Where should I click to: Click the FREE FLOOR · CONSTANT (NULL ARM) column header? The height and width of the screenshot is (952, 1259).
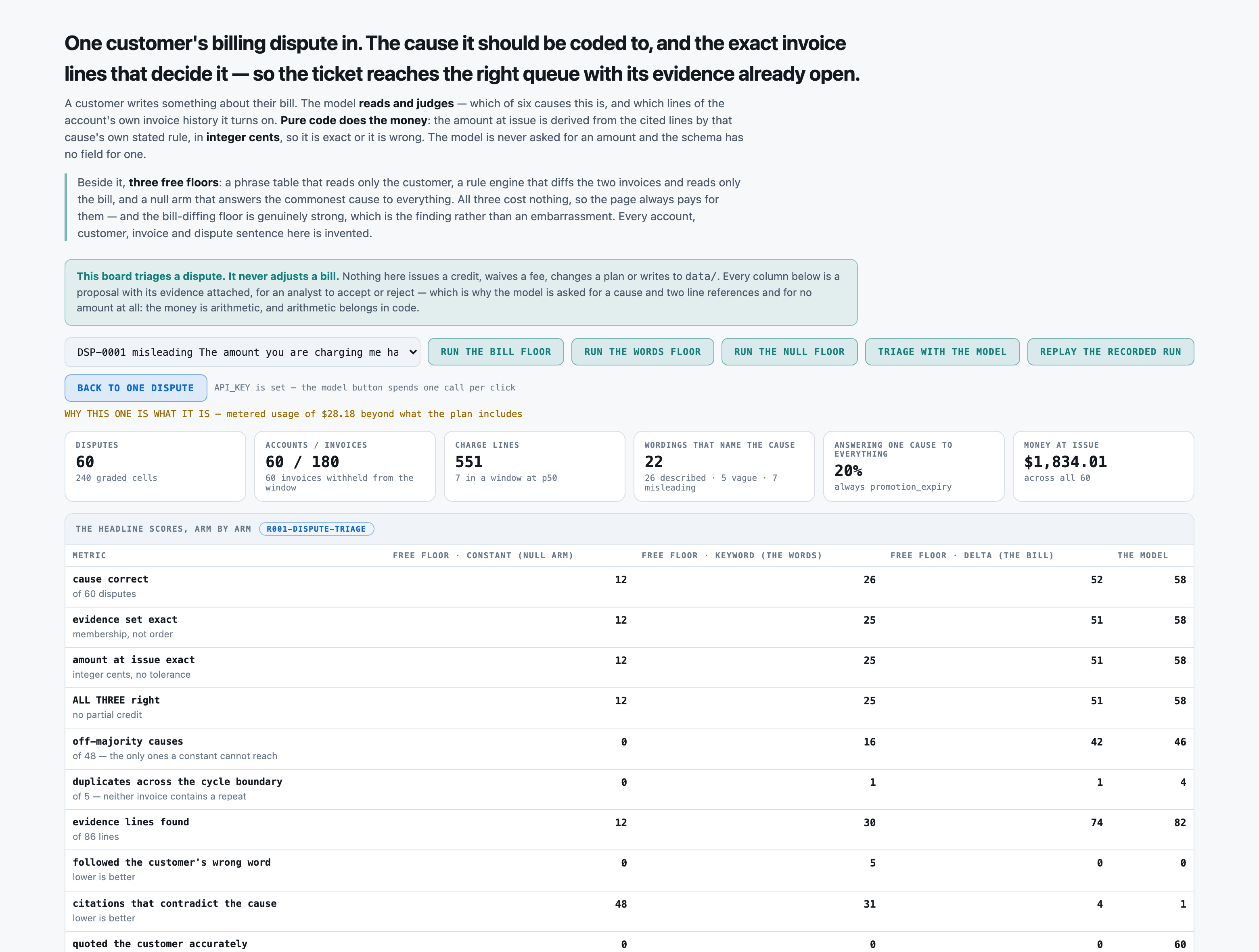(483, 555)
